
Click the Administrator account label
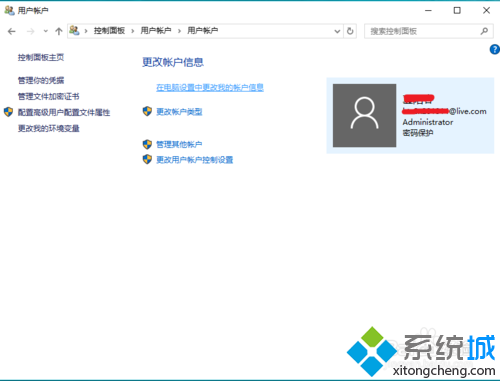click(428, 122)
